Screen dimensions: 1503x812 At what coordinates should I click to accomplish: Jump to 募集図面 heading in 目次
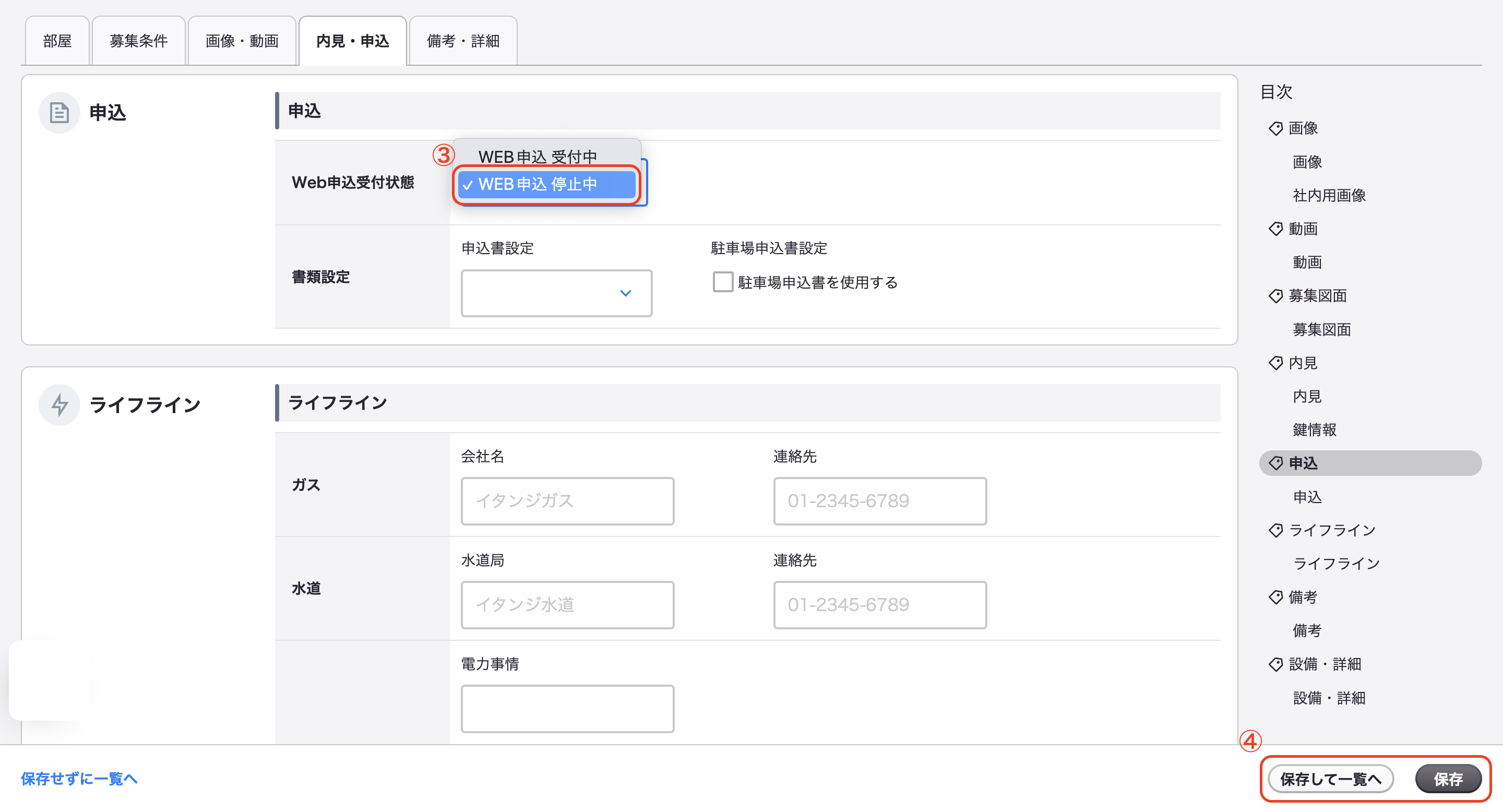(x=1318, y=296)
